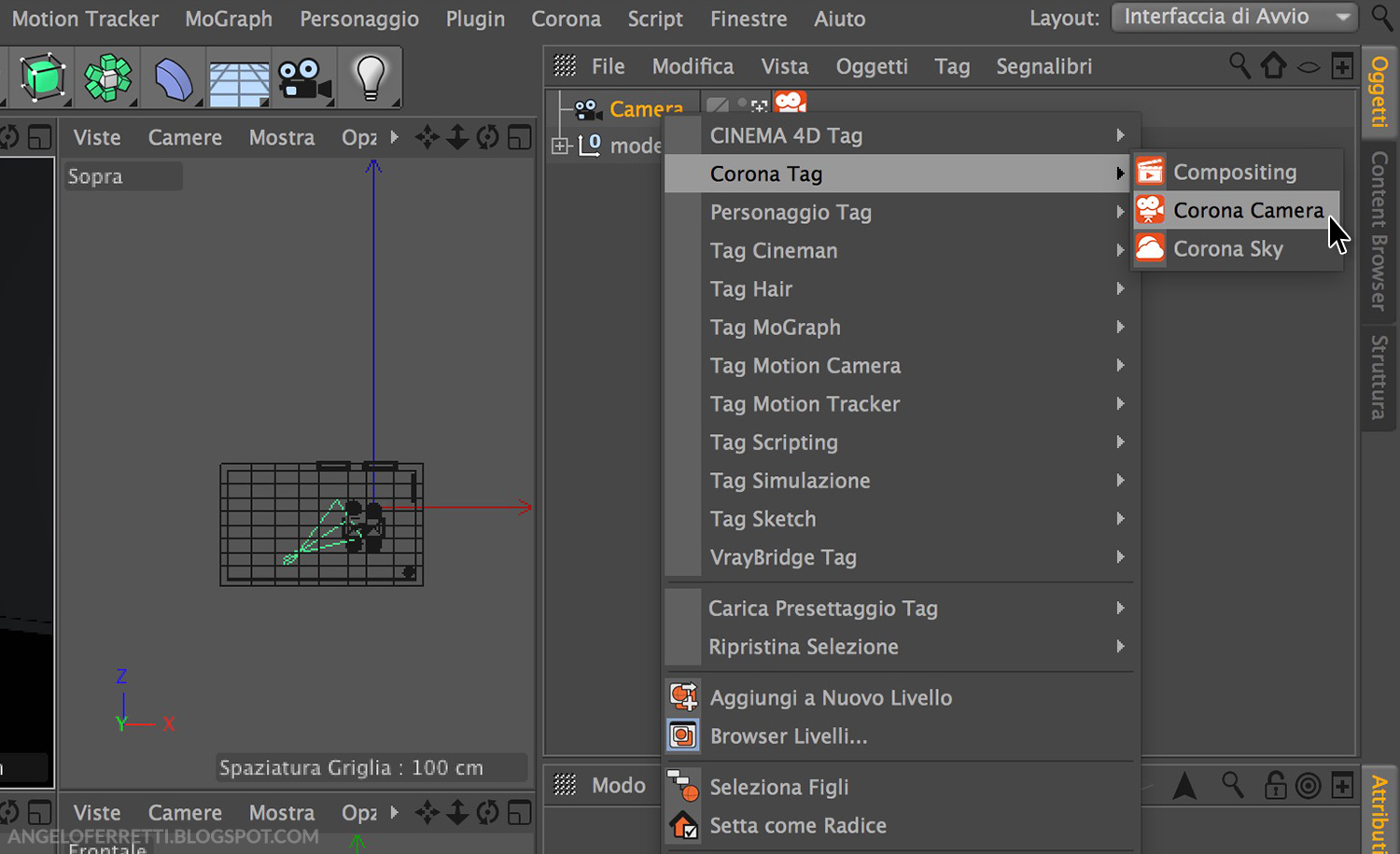Open Browser Livelli entry
Screen dimensions: 1400x854
pyautogui.click(x=898, y=735)
